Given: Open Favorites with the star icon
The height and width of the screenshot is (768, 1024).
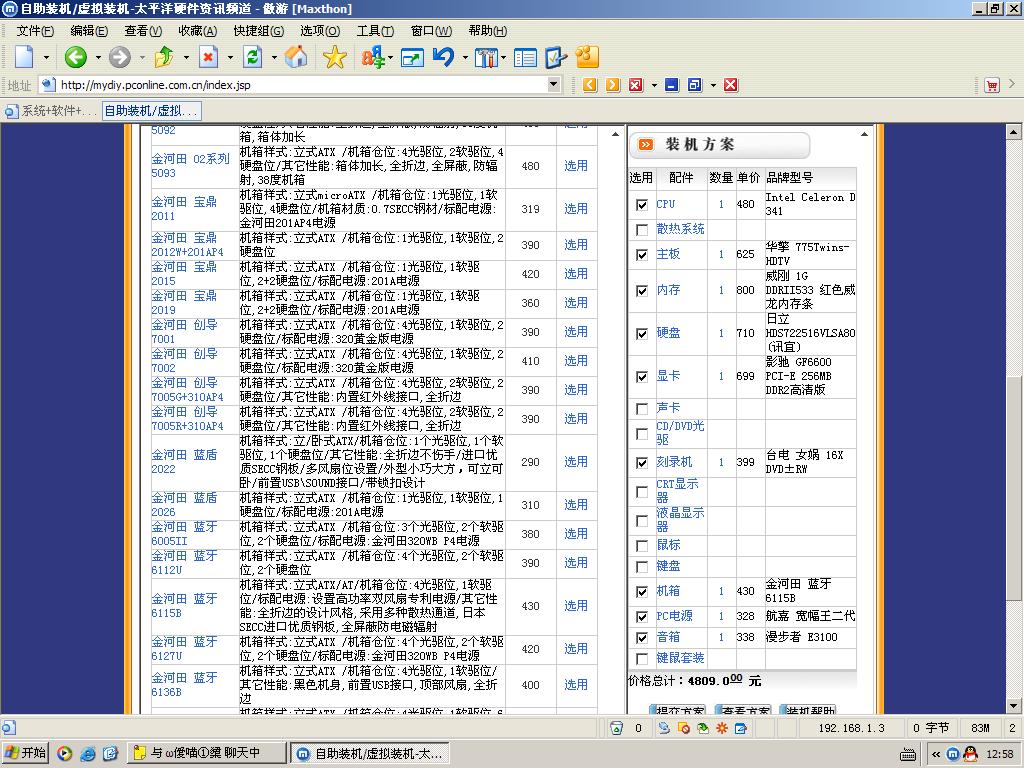Looking at the screenshot, I should coord(334,58).
